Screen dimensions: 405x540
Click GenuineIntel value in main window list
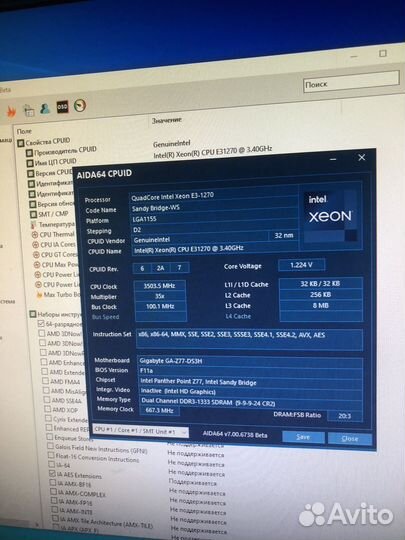(x=171, y=143)
